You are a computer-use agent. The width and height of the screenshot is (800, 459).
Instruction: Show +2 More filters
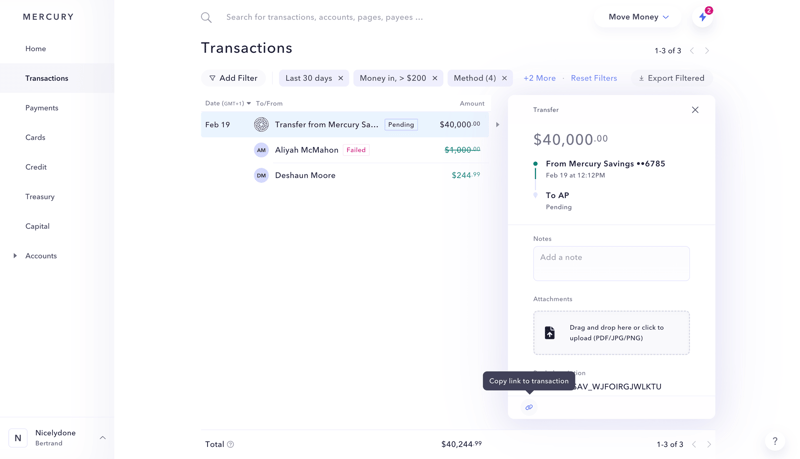(x=539, y=78)
